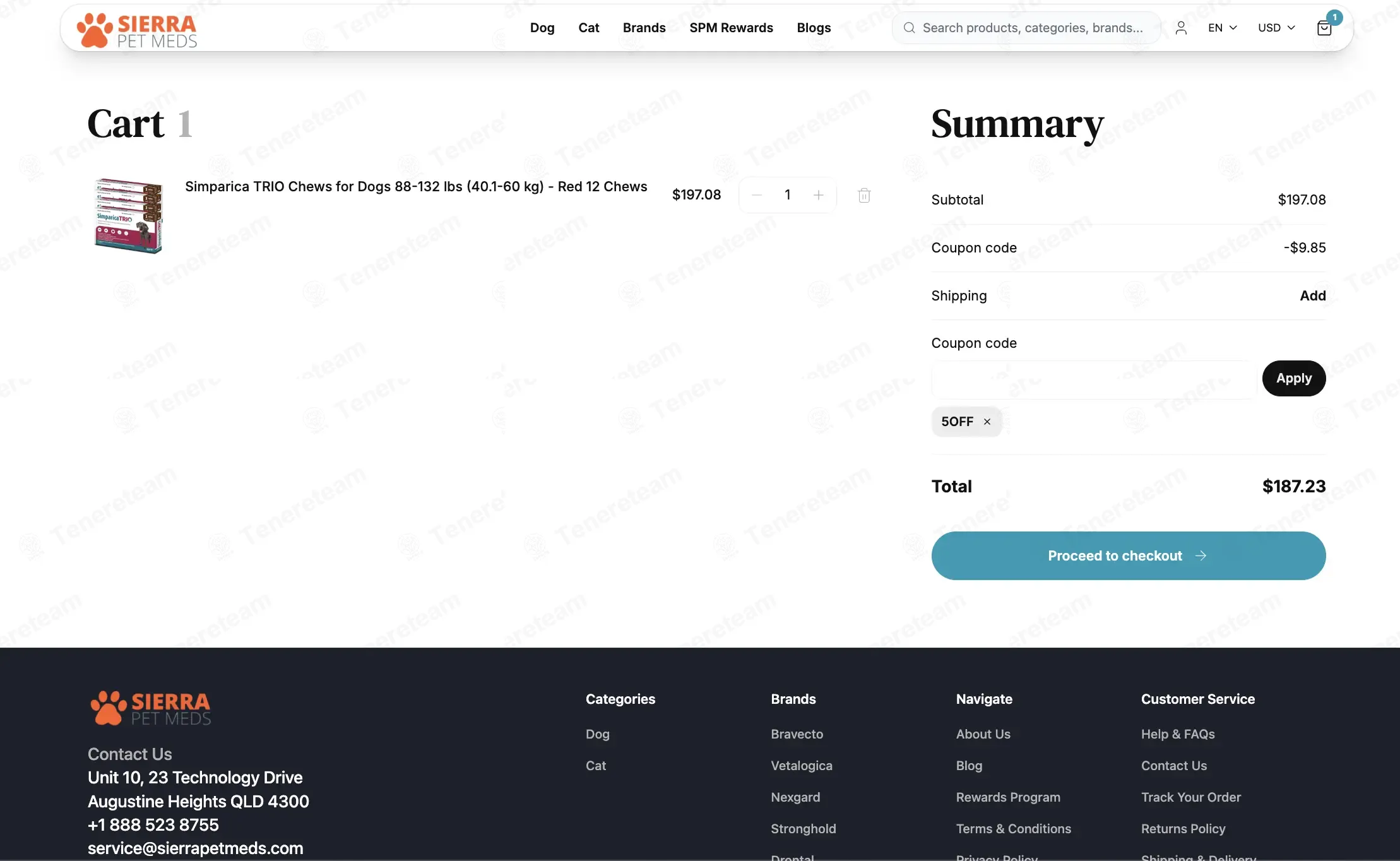This screenshot has width=1400, height=861.
Task: Add shipping to the order
Action: point(1313,296)
